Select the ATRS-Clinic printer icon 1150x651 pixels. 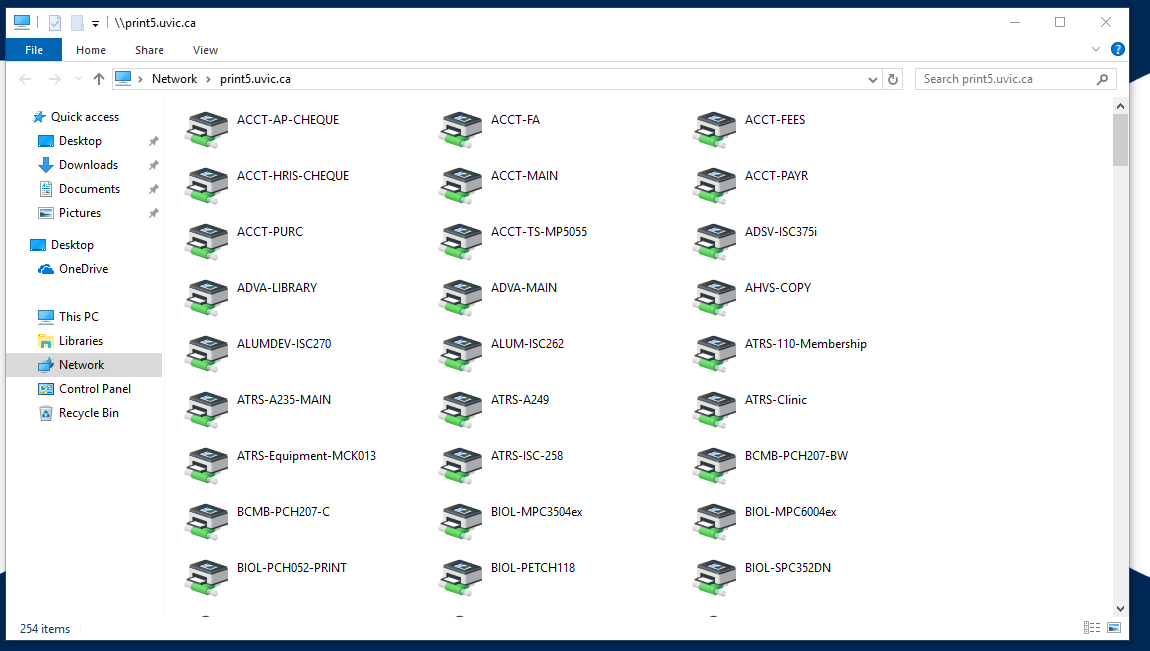(714, 409)
